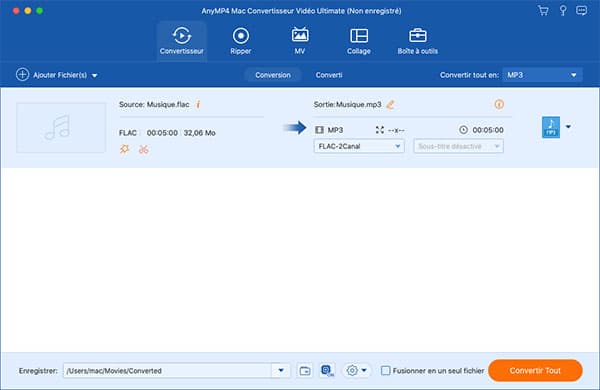Open the gear settings menu

(356, 370)
